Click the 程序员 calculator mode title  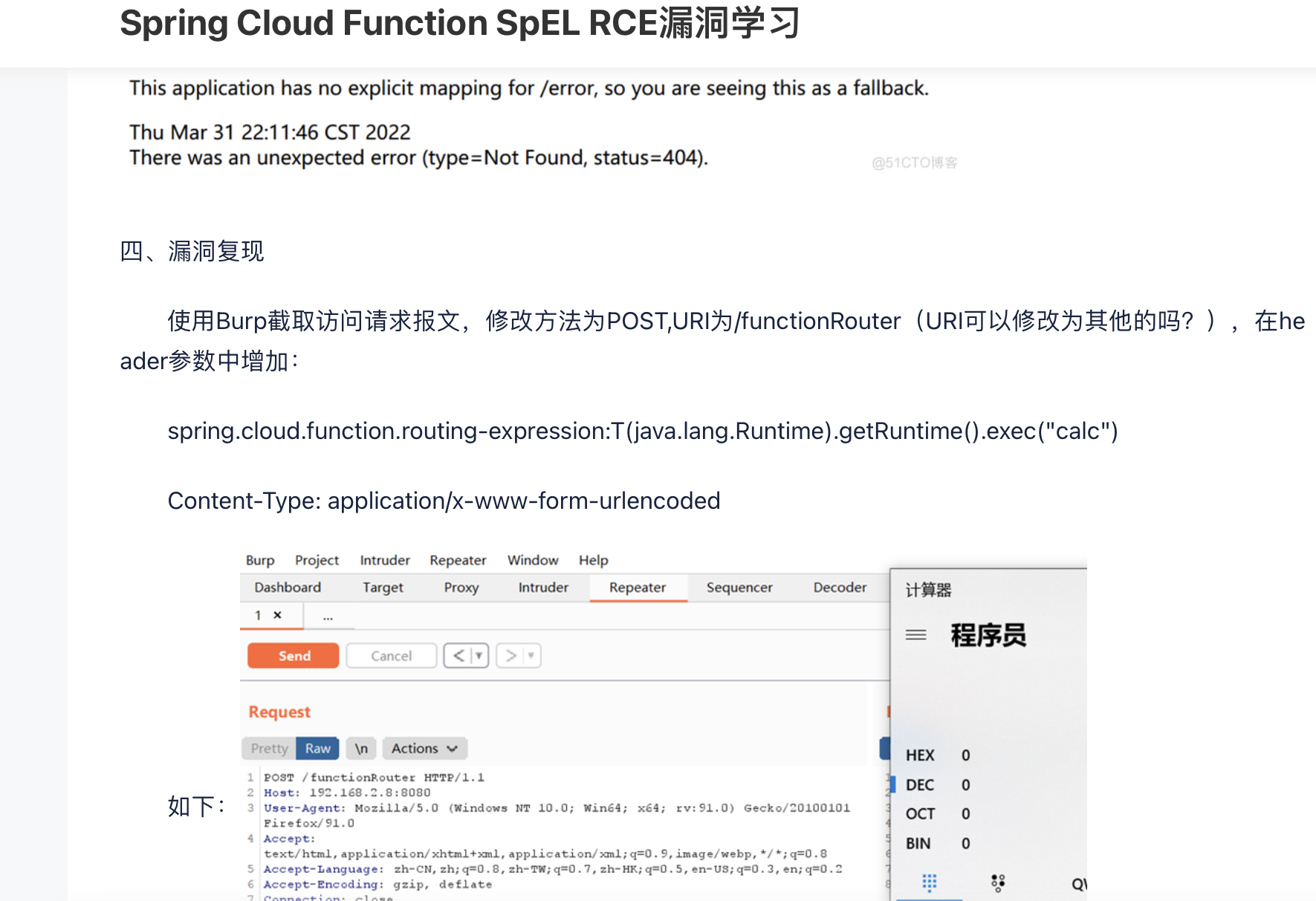point(988,635)
